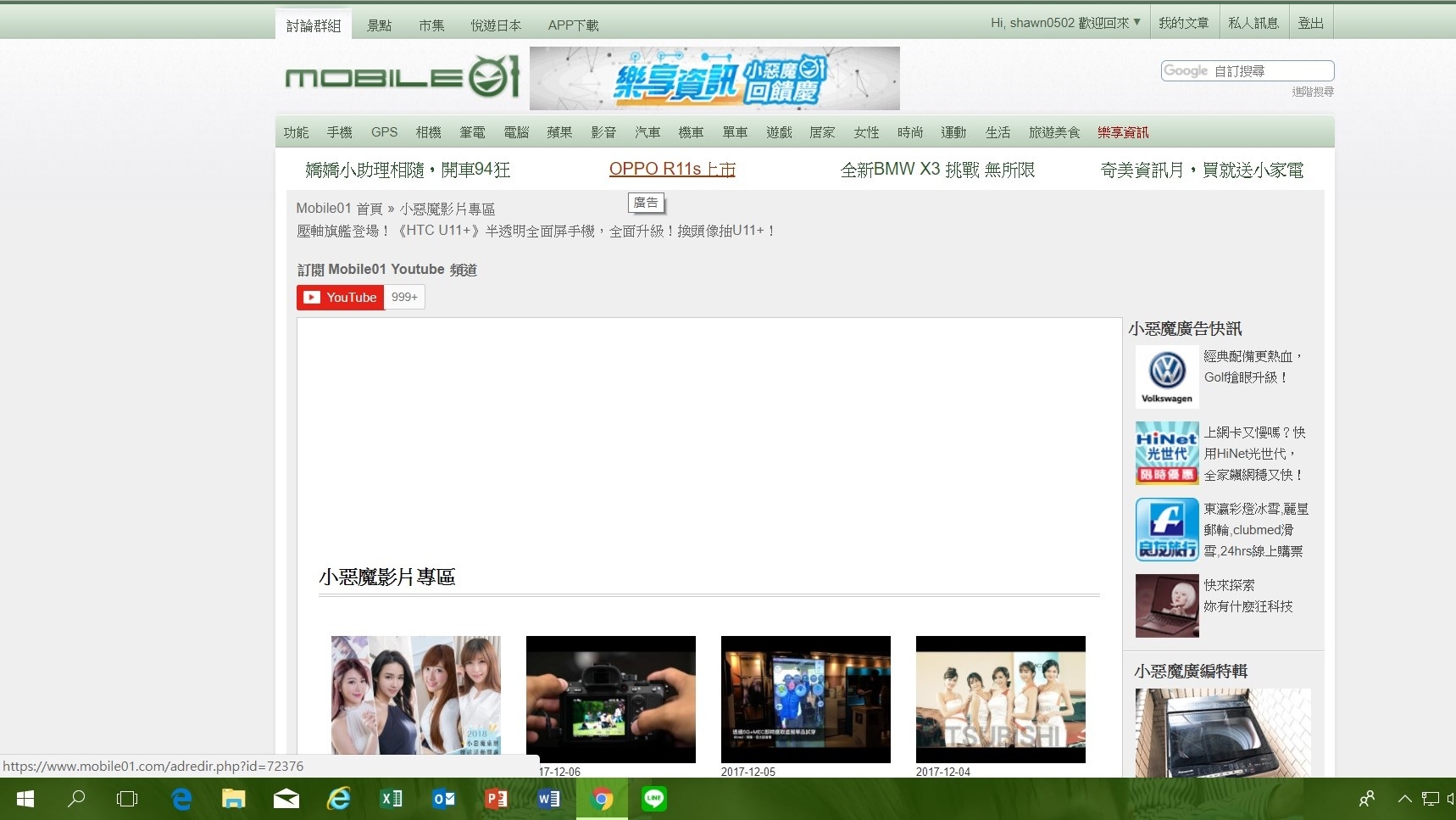The width and height of the screenshot is (1456, 820).
Task: Open the 女性 category menu
Action: [866, 132]
